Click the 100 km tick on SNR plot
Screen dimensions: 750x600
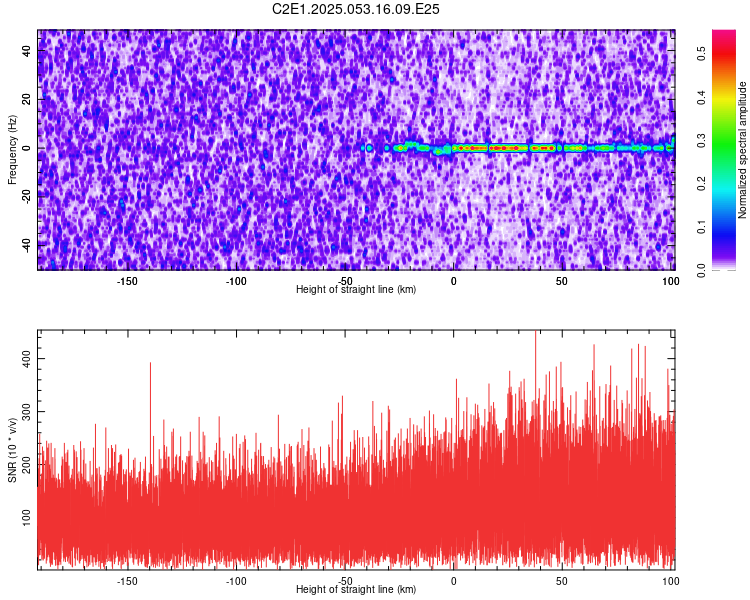coord(671,581)
